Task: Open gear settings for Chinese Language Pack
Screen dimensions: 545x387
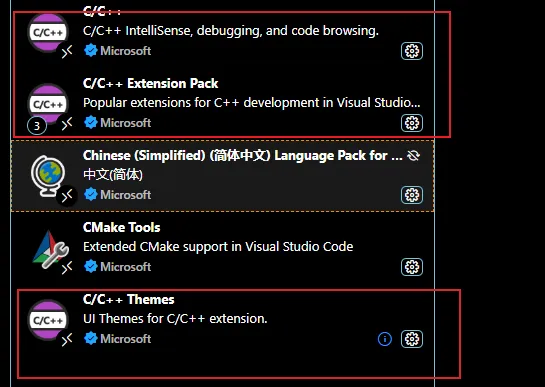Action: (x=412, y=195)
